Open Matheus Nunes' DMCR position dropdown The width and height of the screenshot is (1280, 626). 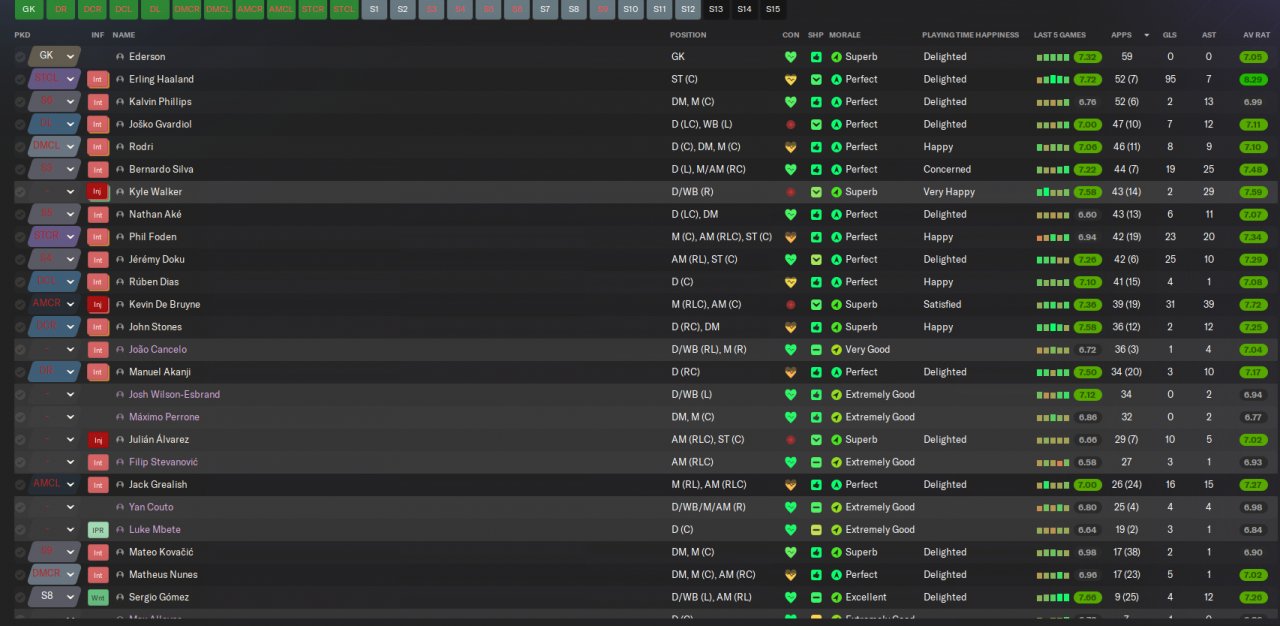[54, 575]
